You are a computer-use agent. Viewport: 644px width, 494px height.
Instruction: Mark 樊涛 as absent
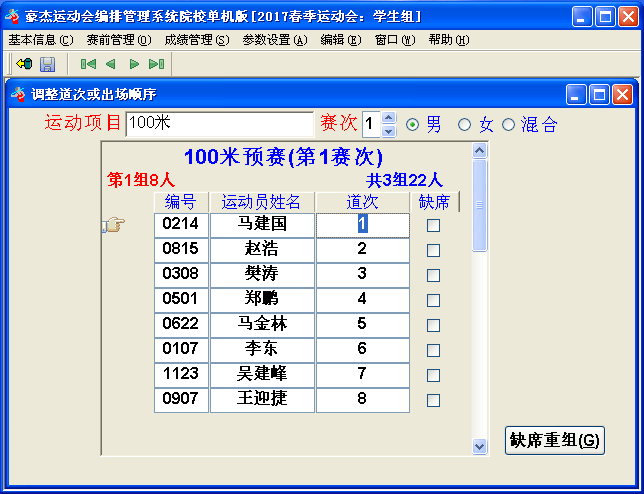click(x=433, y=275)
